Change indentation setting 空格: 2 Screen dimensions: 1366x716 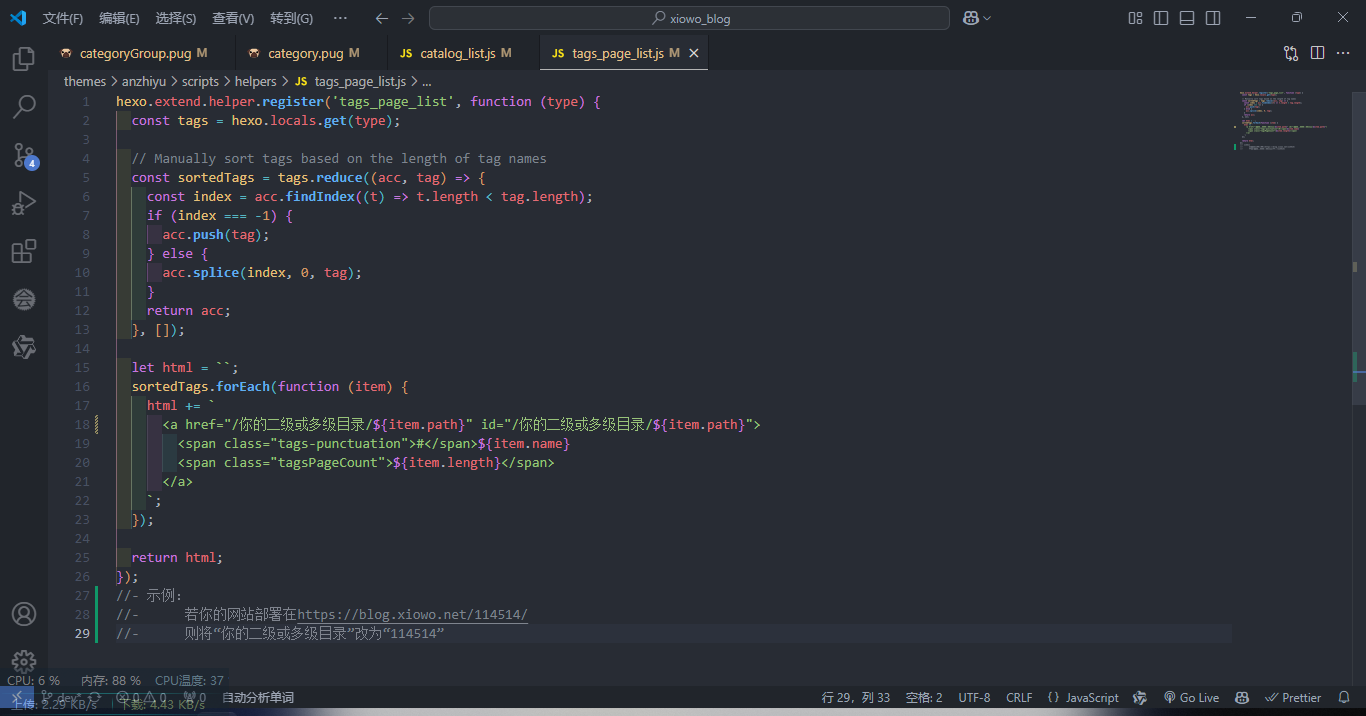[924, 698]
